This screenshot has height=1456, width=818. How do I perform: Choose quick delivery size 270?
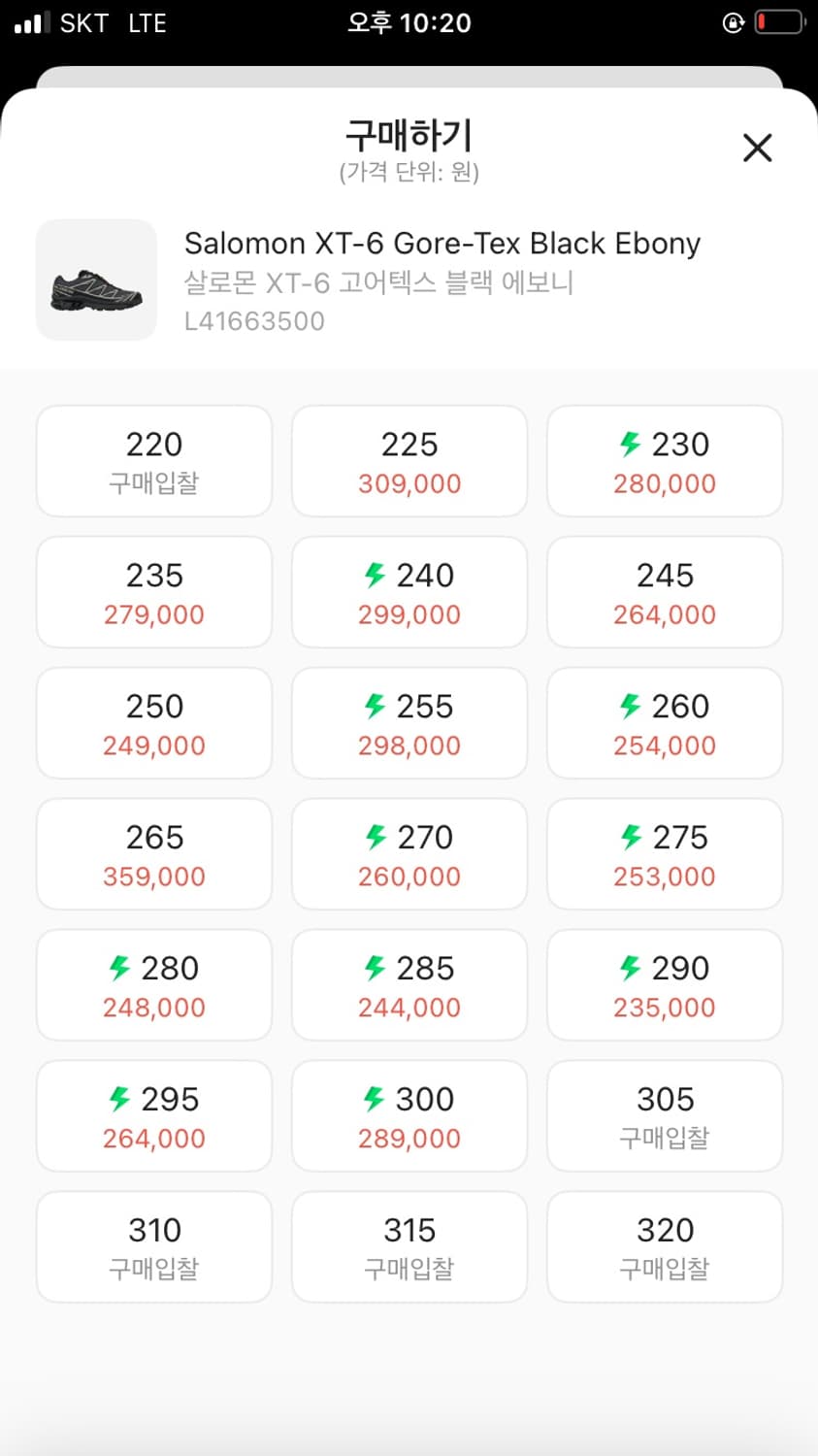409,854
